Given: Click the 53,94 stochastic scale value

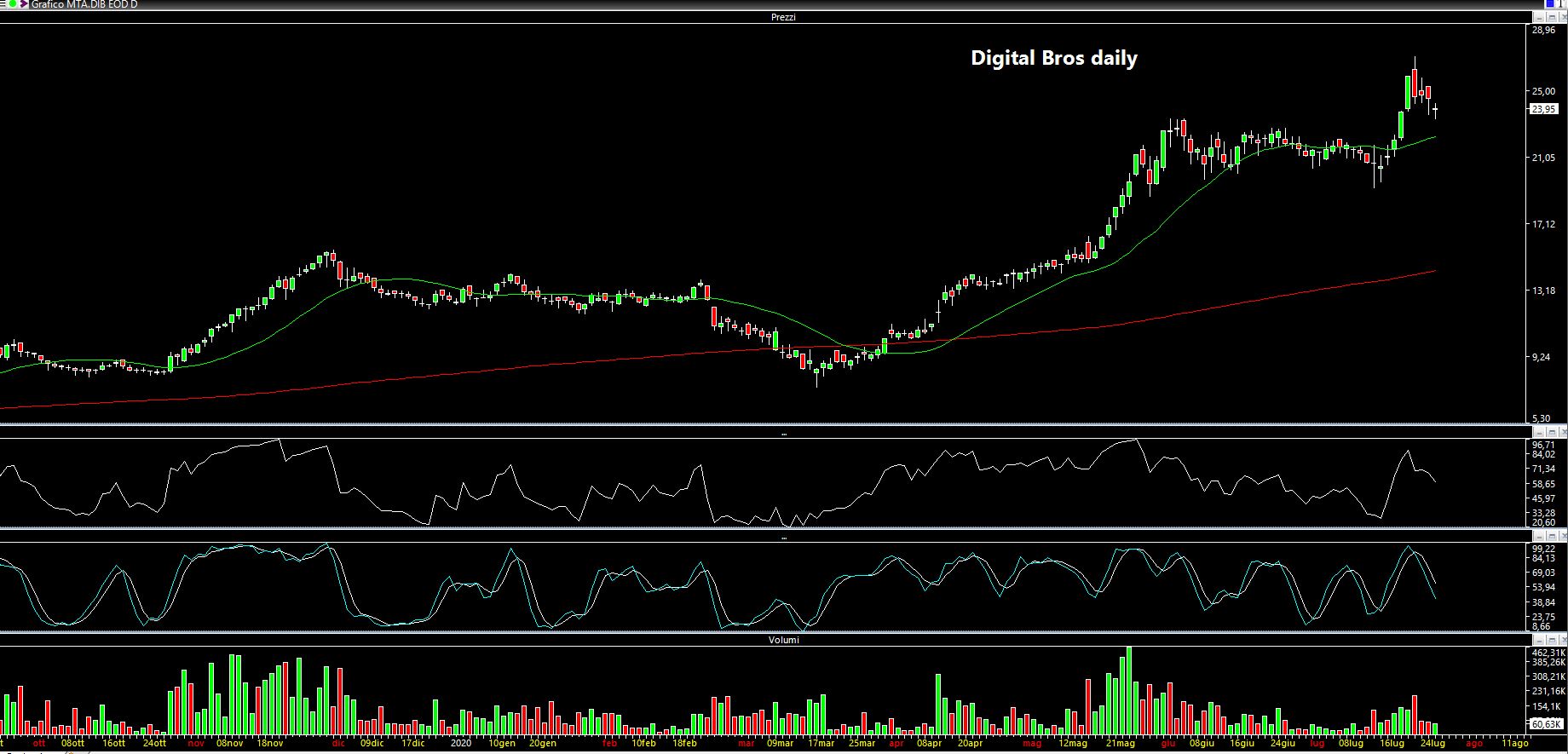Looking at the screenshot, I should coord(1543,588).
